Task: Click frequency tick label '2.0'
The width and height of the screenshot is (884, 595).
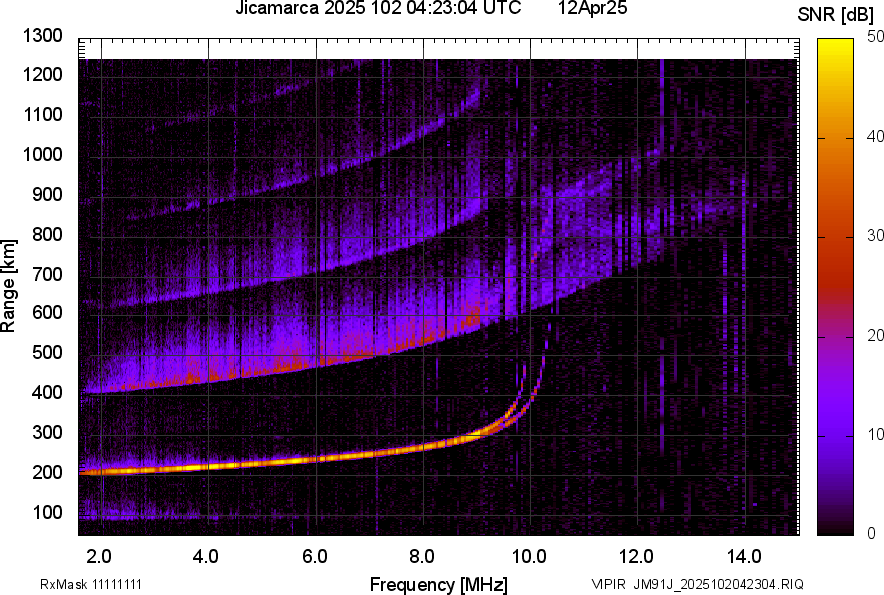Action: [x=99, y=557]
